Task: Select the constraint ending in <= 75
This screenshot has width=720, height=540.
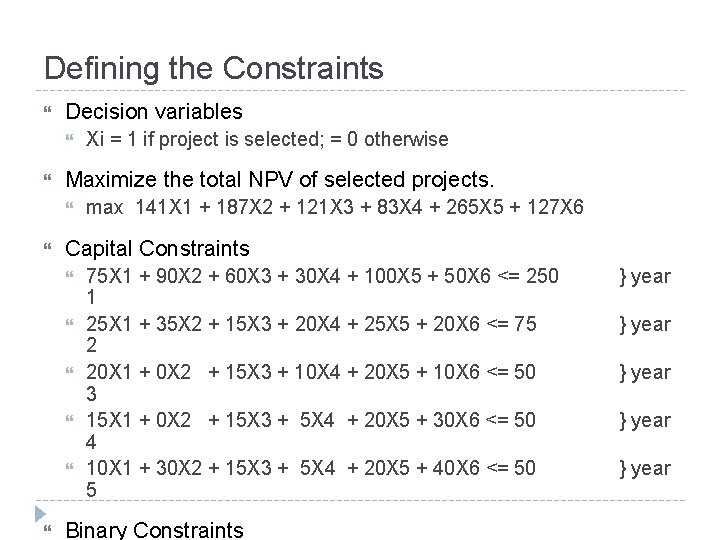Action: pos(311,323)
